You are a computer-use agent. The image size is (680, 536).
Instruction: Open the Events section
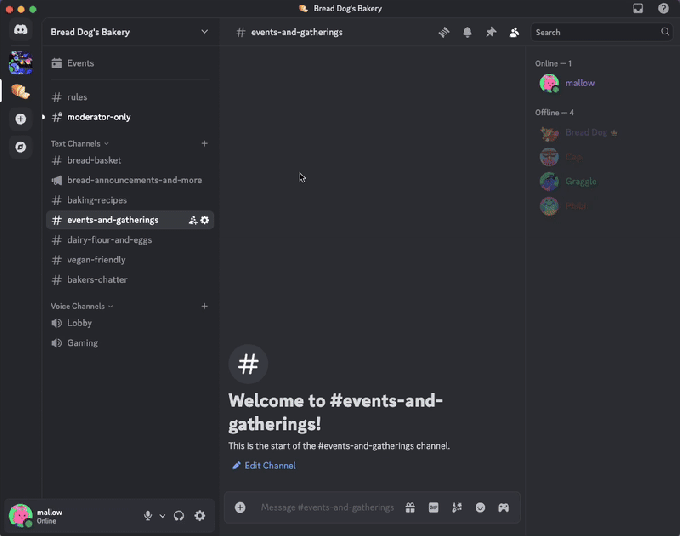[80, 63]
